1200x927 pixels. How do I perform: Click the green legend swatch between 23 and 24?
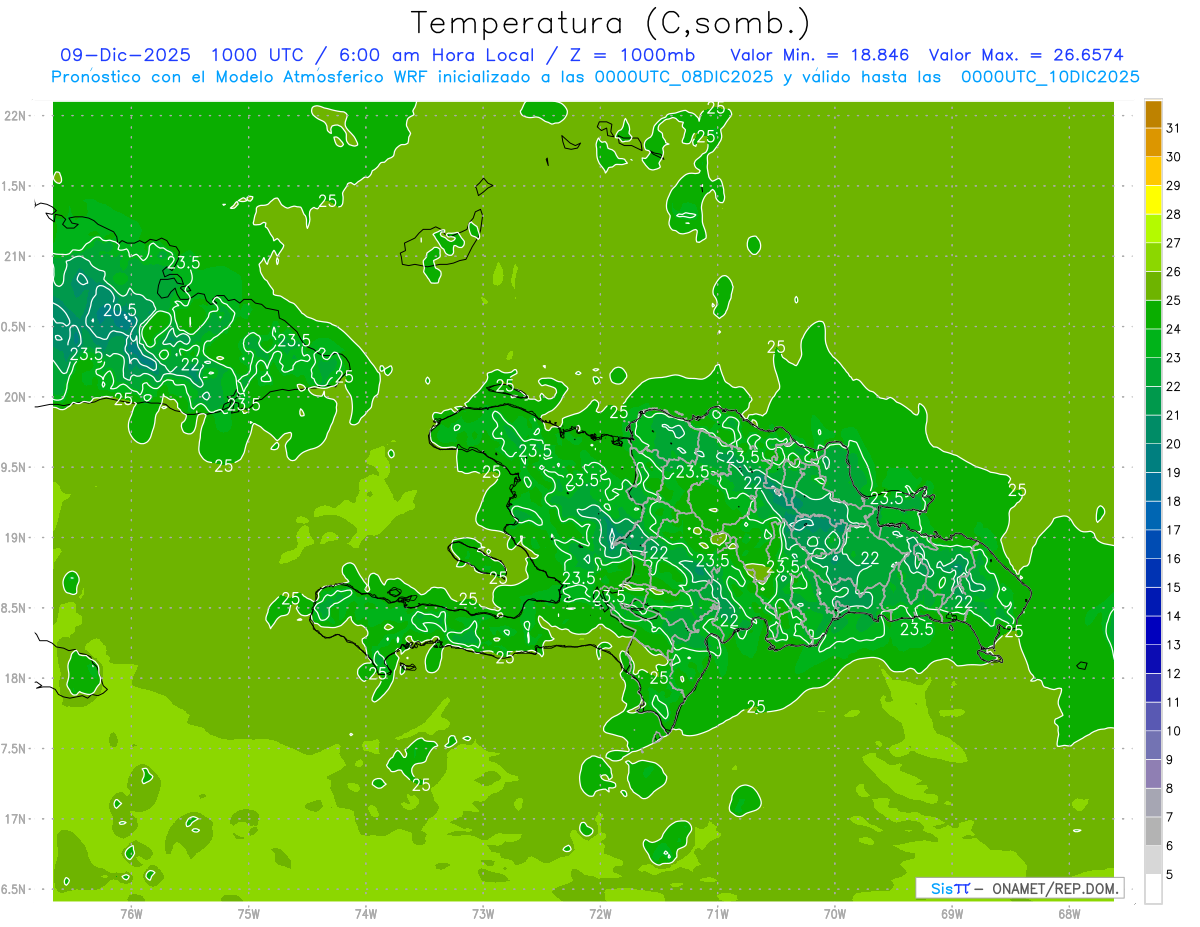(x=1153, y=343)
